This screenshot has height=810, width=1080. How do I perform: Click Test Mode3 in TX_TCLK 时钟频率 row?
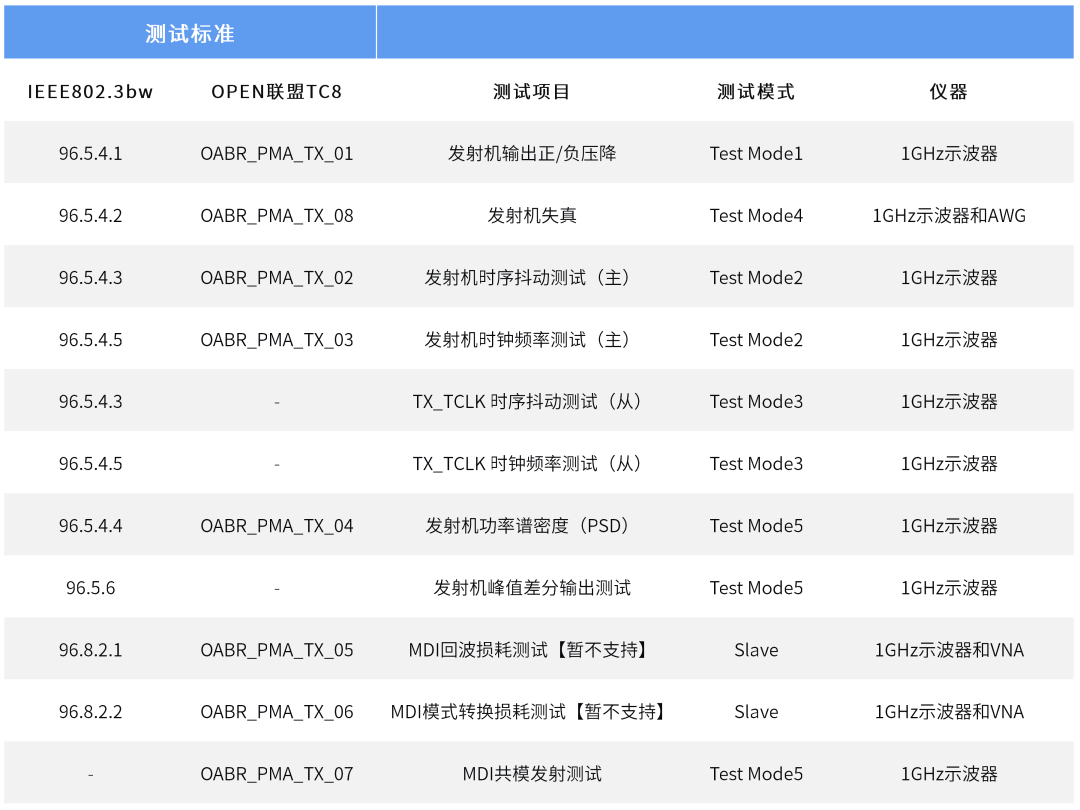coord(756,464)
